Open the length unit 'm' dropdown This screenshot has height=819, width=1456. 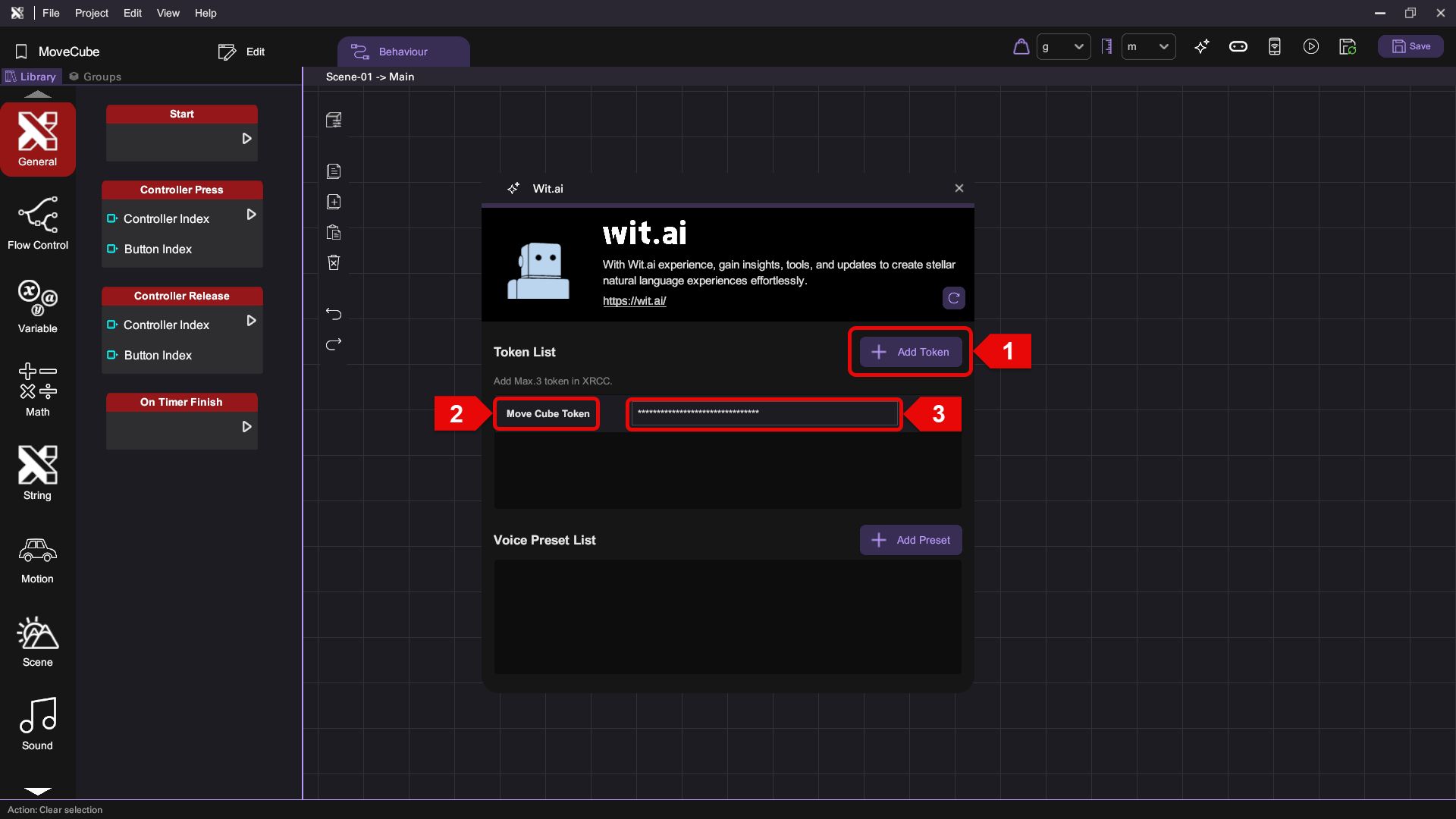[x=1148, y=47]
